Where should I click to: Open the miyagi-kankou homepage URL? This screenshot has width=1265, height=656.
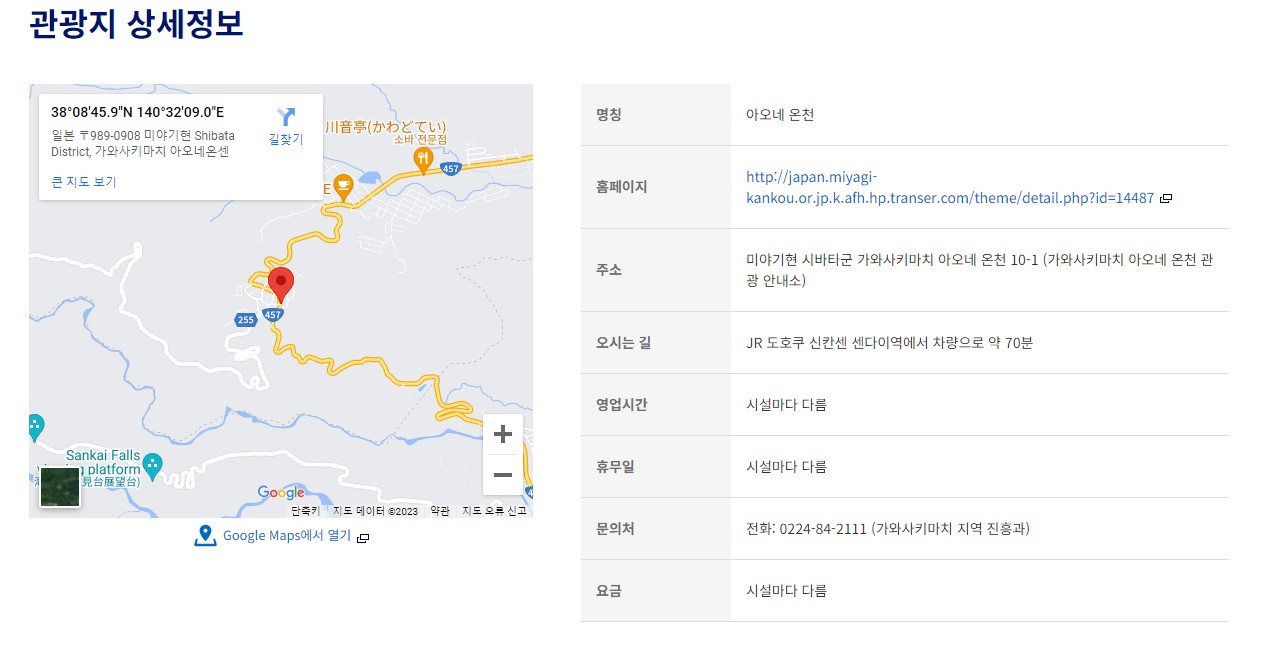(x=950, y=187)
